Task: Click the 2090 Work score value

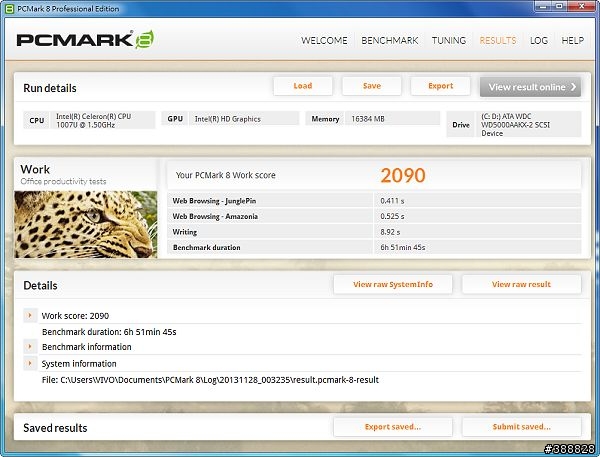Action: coord(403,175)
